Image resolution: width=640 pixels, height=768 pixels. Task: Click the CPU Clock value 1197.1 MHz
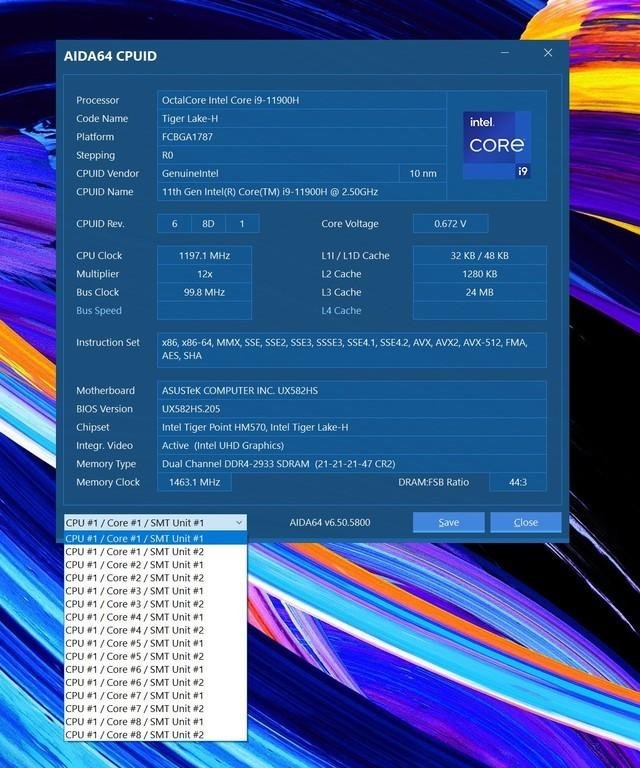pyautogui.click(x=204, y=256)
